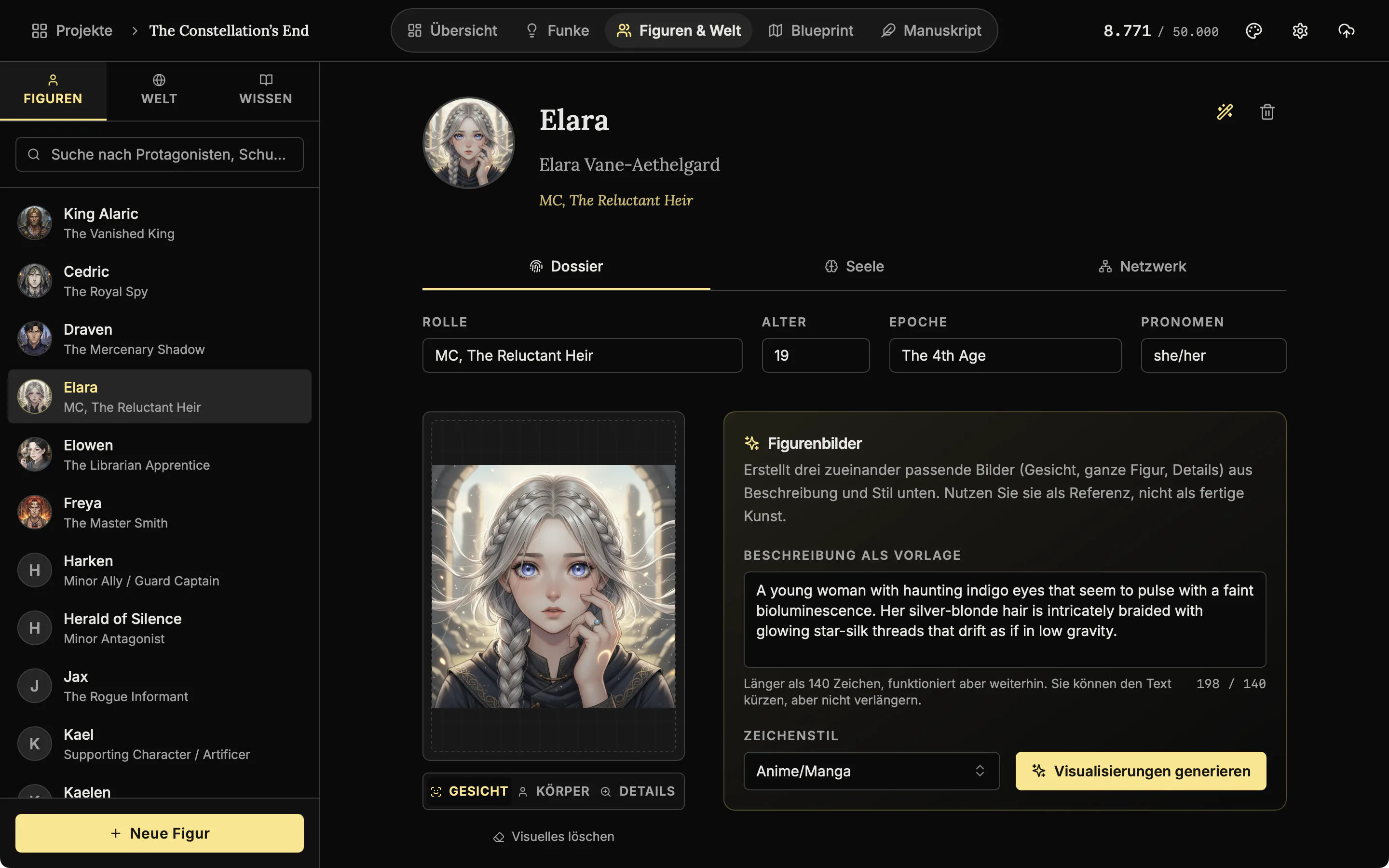The width and height of the screenshot is (1389, 868).
Task: Click the character search field
Action: [x=159, y=154]
